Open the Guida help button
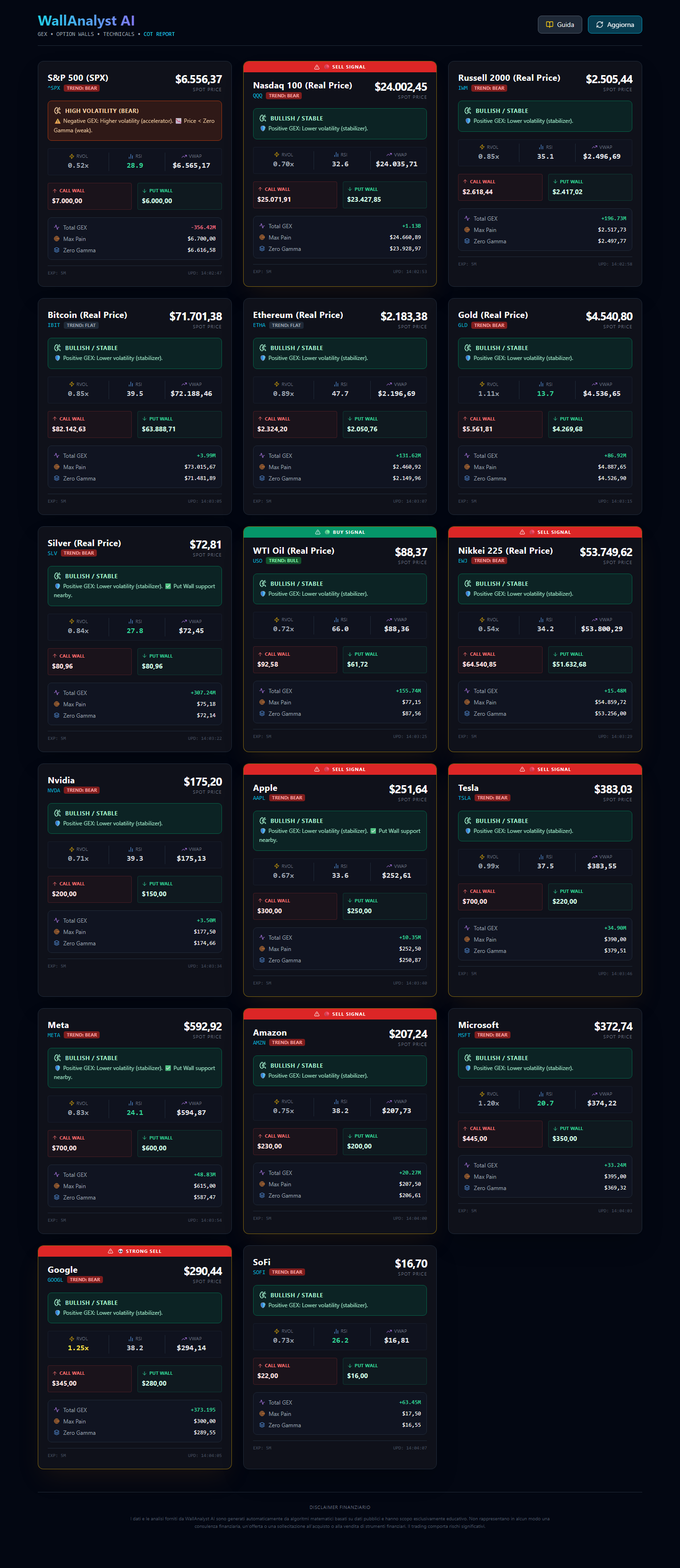Viewport: 680px width, 1568px height. [x=560, y=25]
